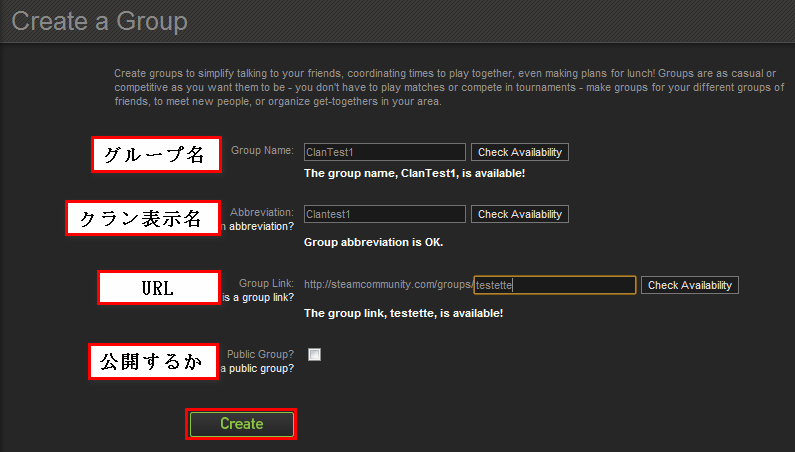Image resolution: width=795 pixels, height=452 pixels.
Task: Click the 'The group name, ClanTest1, is available!' message
Action: (x=414, y=173)
